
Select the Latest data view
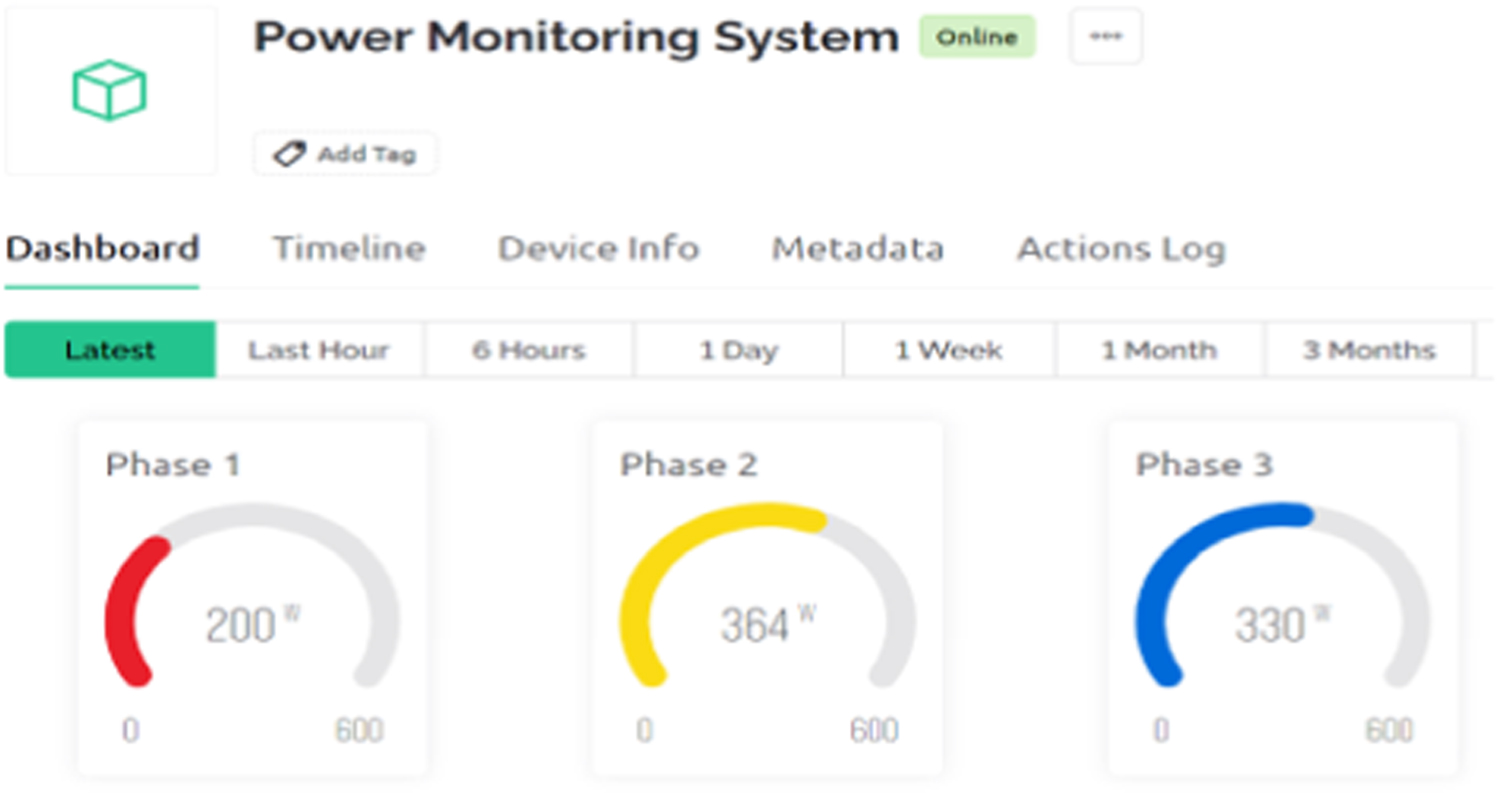pos(110,350)
